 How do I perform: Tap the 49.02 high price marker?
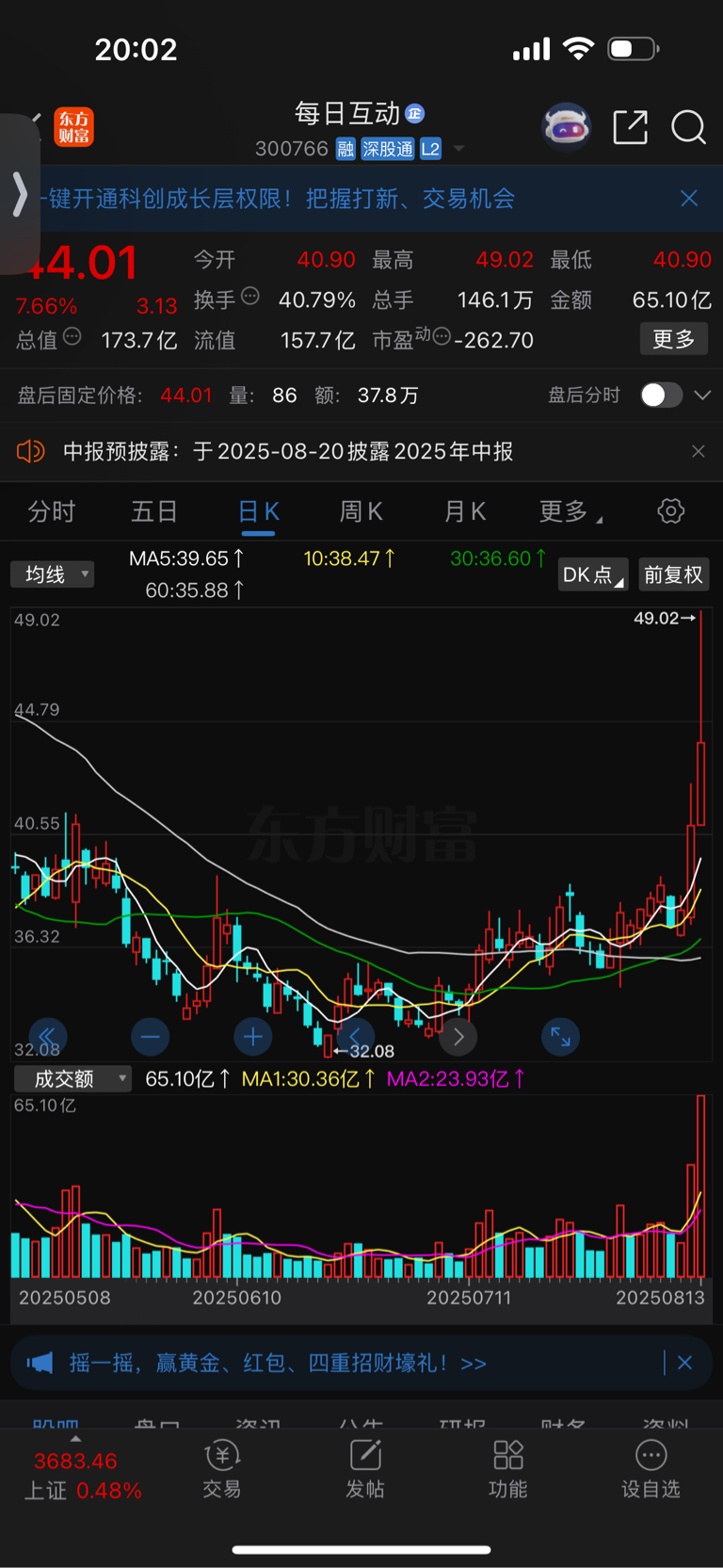pyautogui.click(x=665, y=619)
